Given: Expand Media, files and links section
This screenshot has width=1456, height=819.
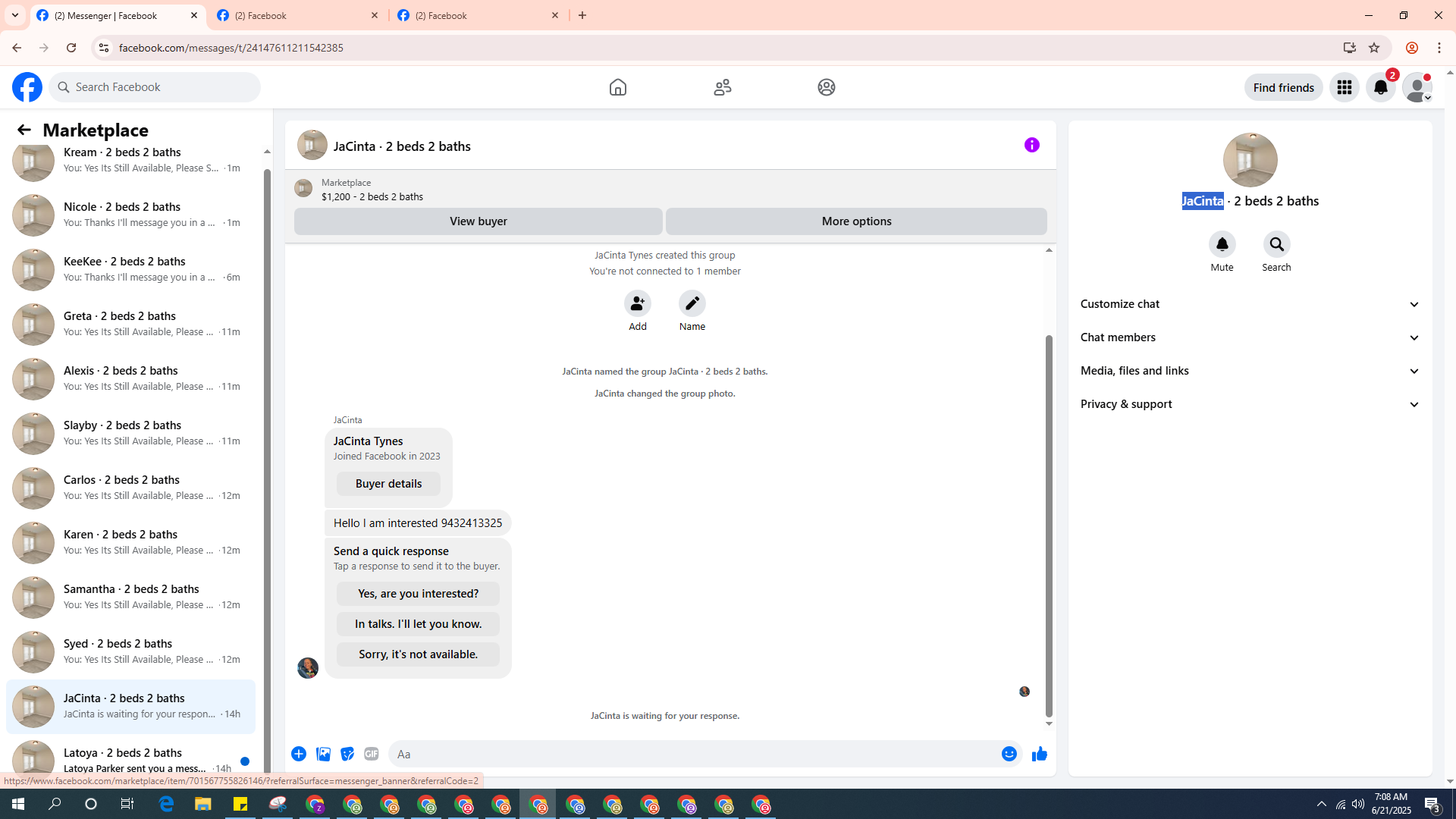Looking at the screenshot, I should tap(1249, 371).
